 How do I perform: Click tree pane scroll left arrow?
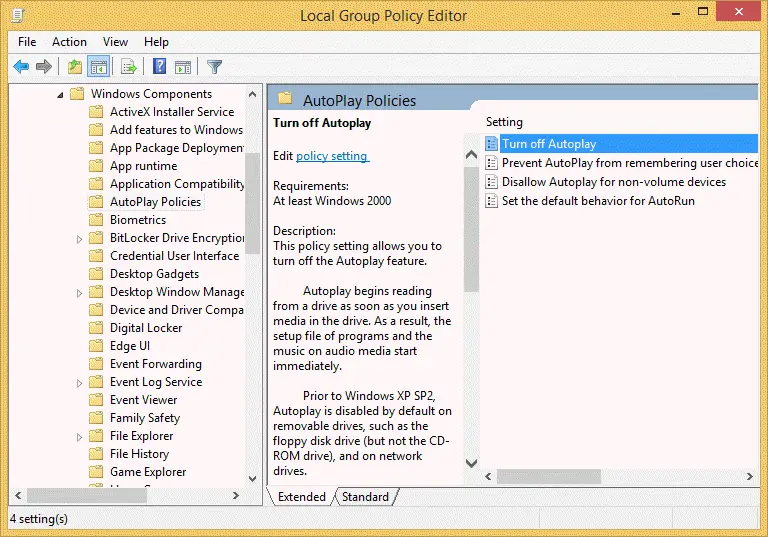coord(18,495)
